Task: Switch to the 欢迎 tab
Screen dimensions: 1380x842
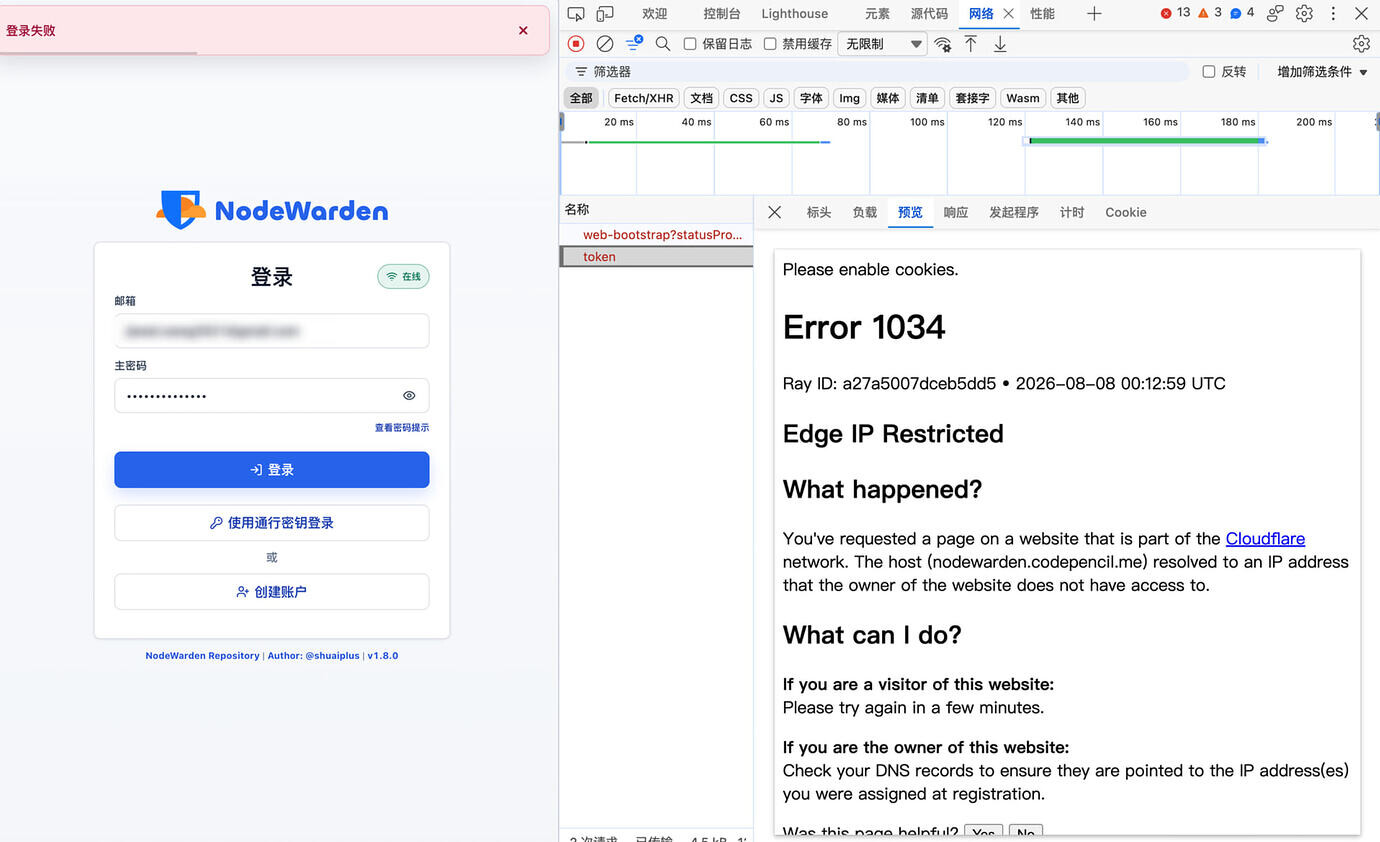Action: pos(655,14)
